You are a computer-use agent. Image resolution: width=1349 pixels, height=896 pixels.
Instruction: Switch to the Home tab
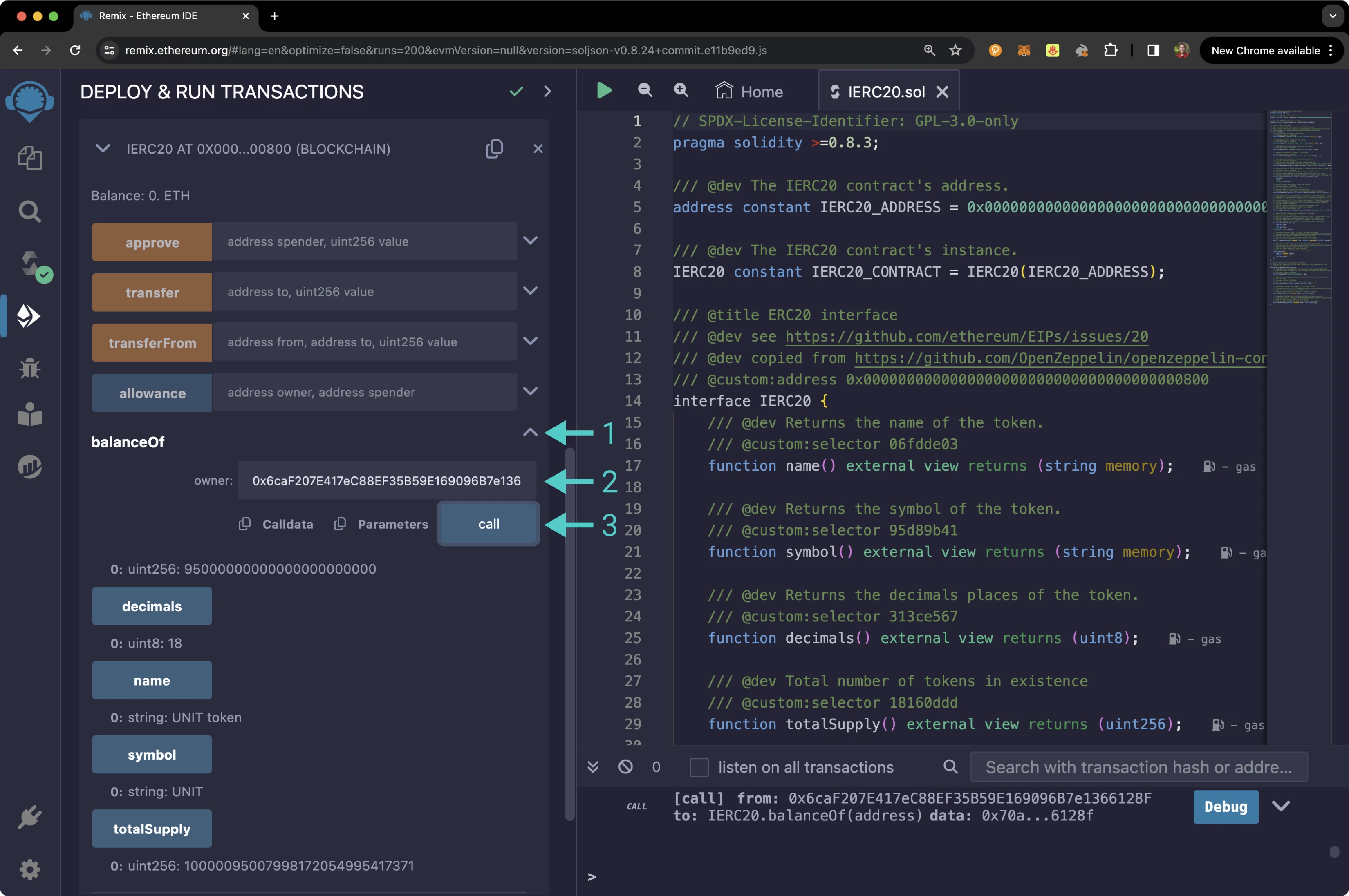point(749,92)
